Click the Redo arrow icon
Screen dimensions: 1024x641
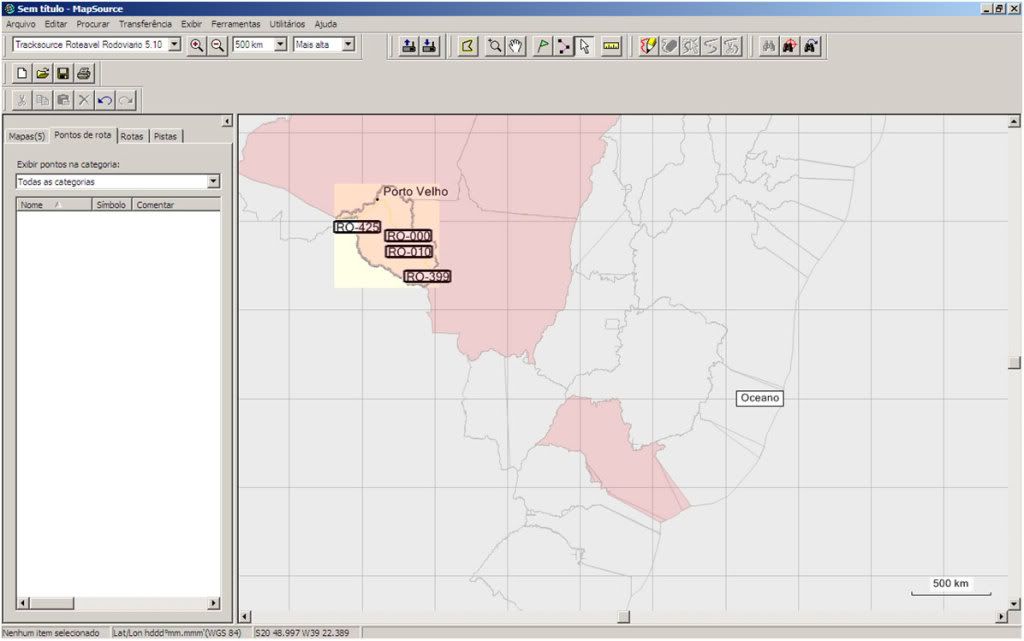click(125, 101)
